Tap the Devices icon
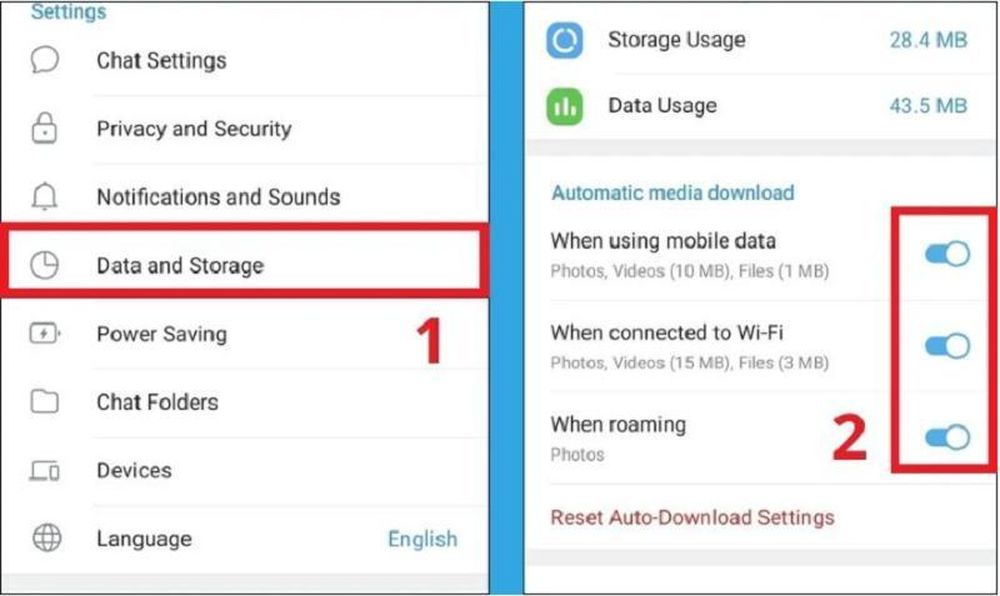Viewport: 1000px width, 596px height. click(45, 470)
